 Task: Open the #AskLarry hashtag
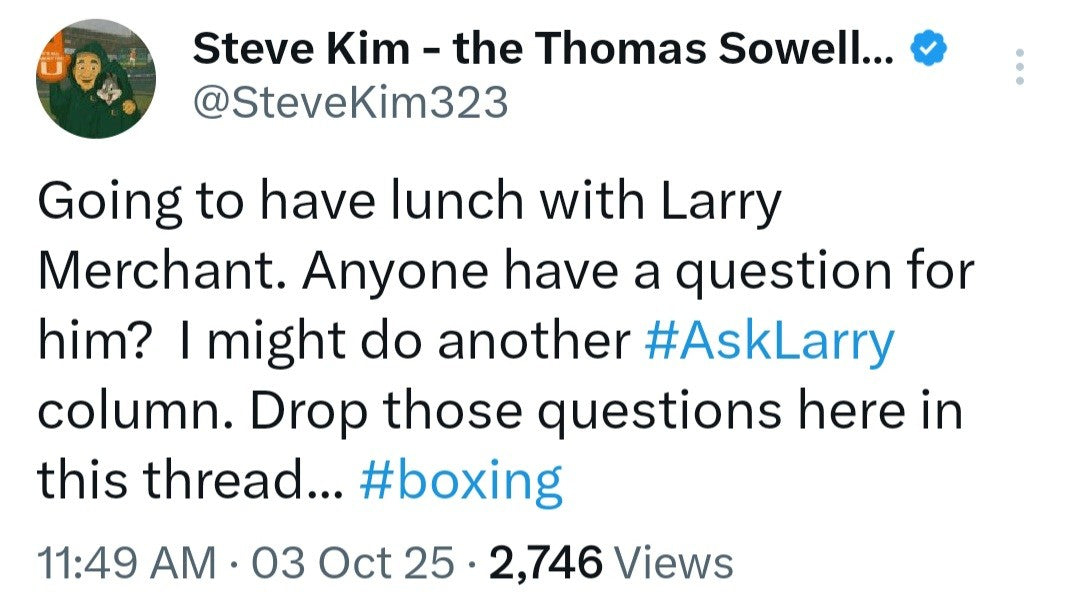coord(770,342)
